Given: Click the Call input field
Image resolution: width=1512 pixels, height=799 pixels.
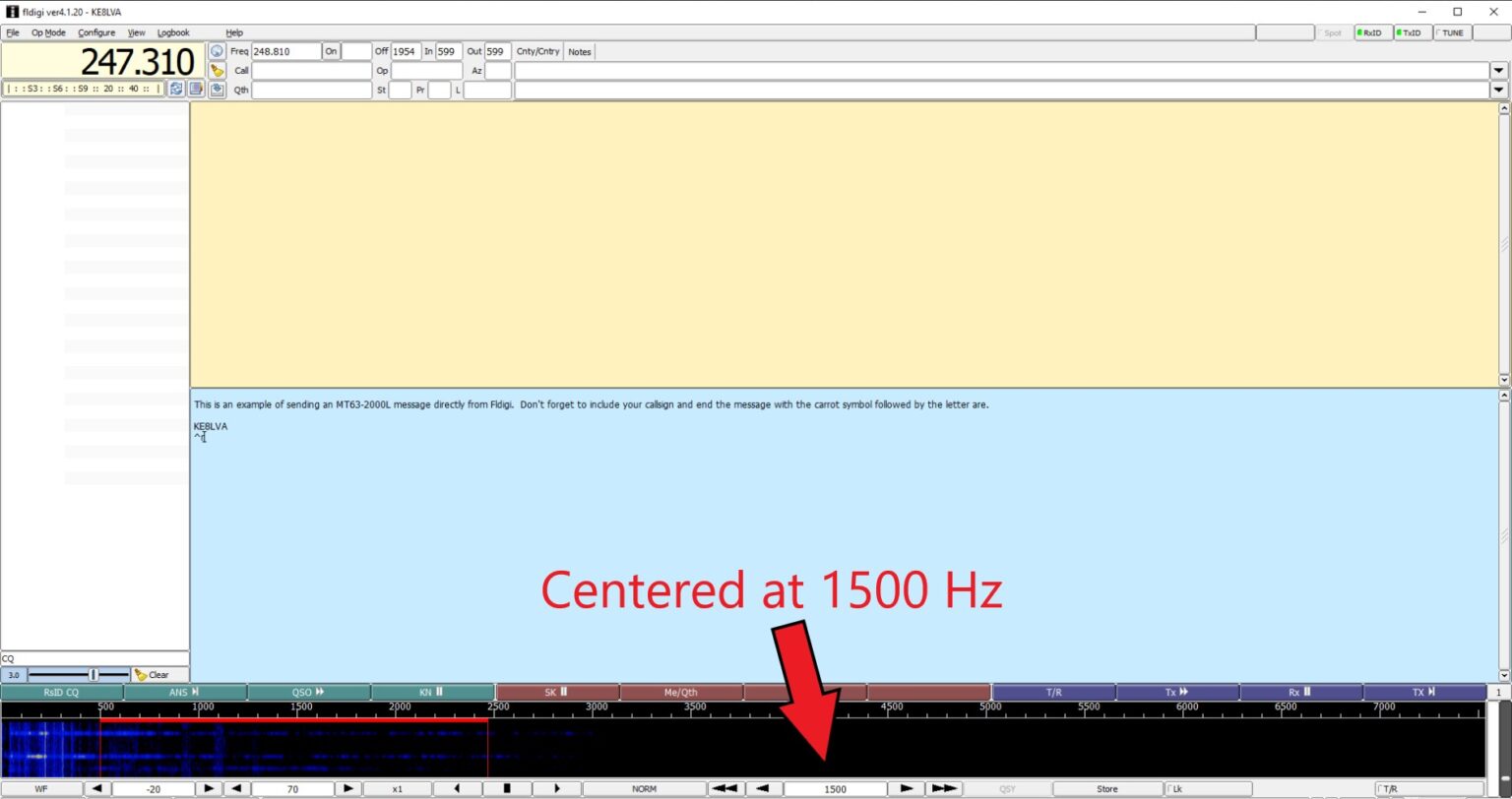Looking at the screenshot, I should pos(312,71).
